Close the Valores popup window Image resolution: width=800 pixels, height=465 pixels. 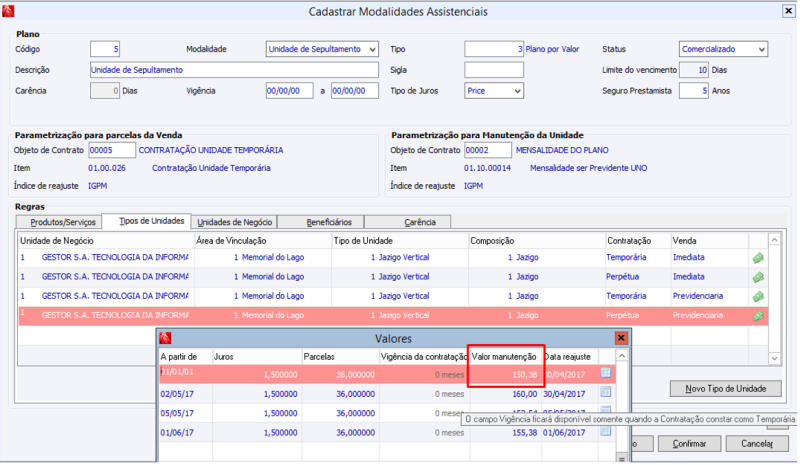pos(621,338)
